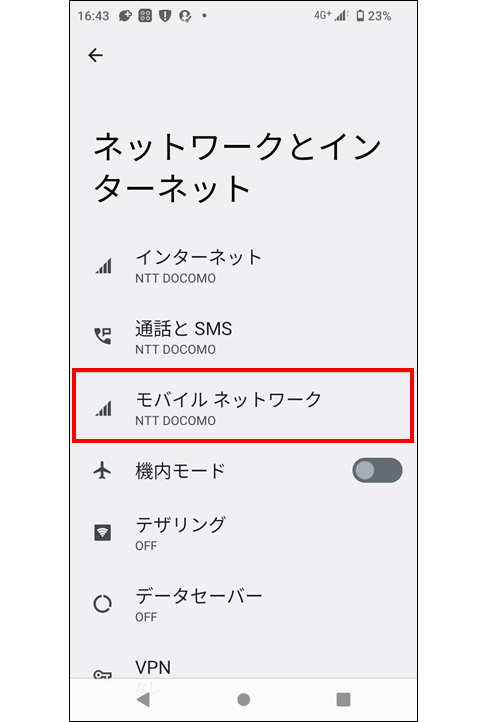
Task: Tap the phone icon beside 通話と SMS
Action: point(103,336)
